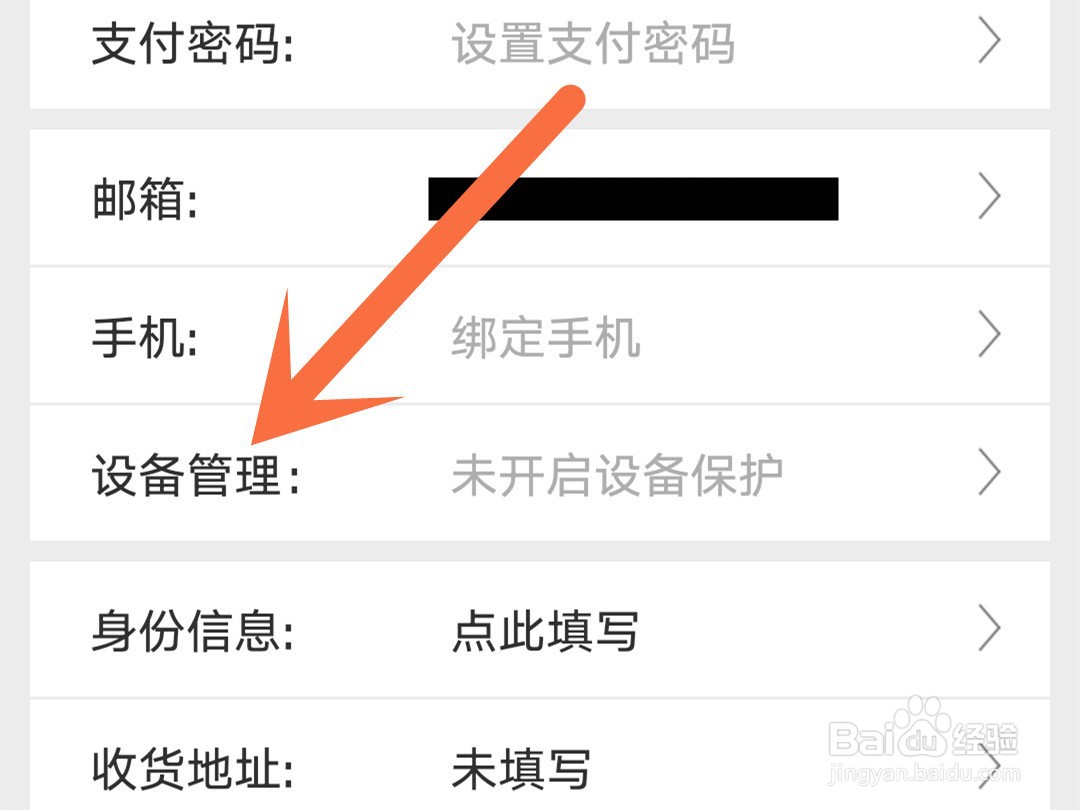Open the 手机 settings row
Image resolution: width=1080 pixels, height=810 pixels.
pos(540,335)
